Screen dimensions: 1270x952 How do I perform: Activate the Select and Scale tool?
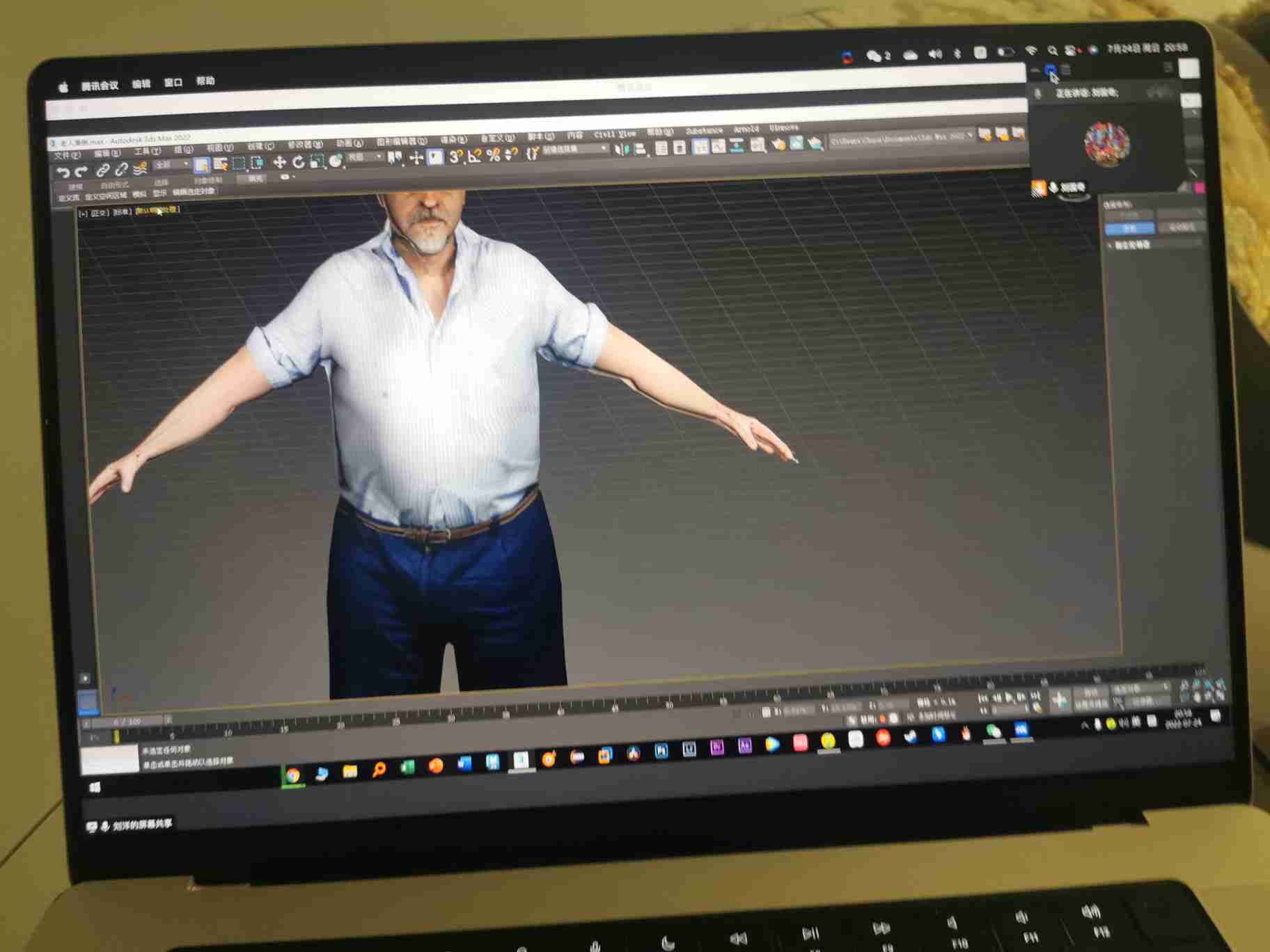(x=317, y=161)
